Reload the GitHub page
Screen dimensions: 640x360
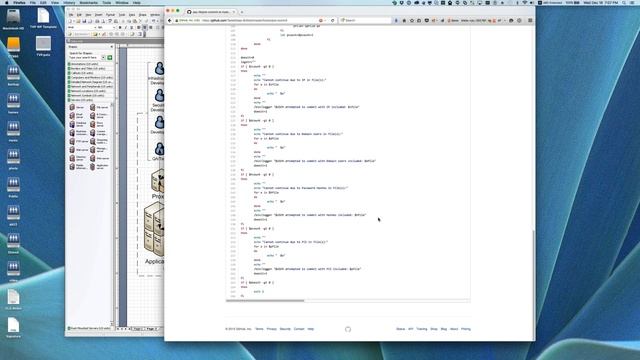[333, 20]
